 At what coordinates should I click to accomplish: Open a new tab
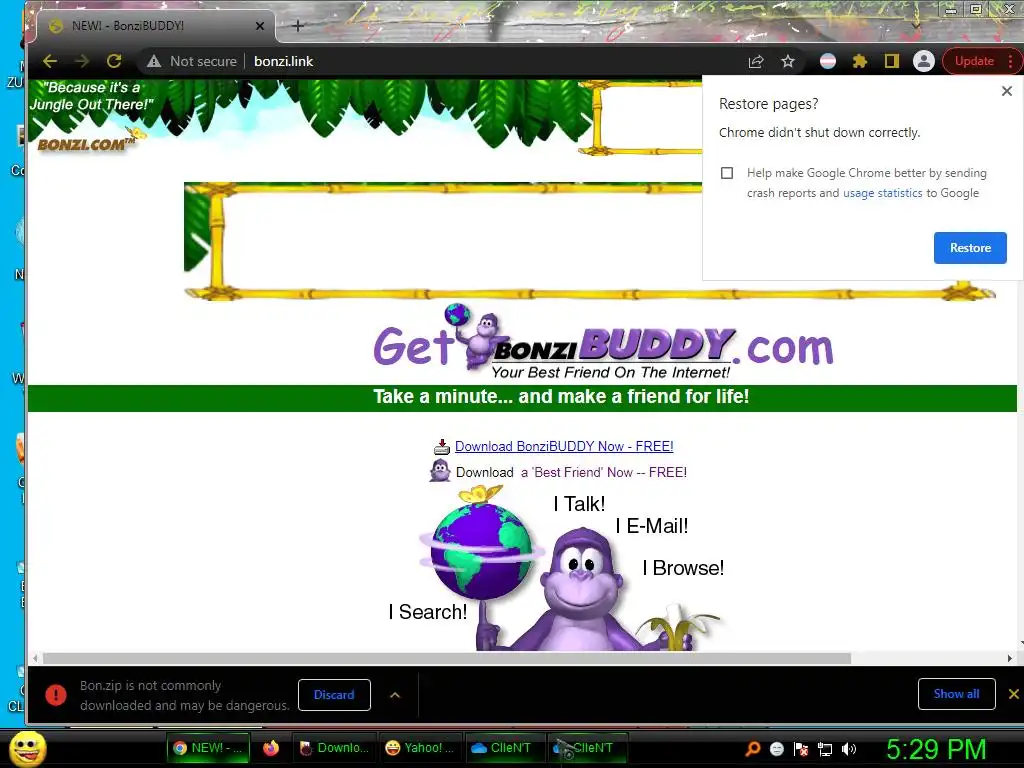coord(298,26)
